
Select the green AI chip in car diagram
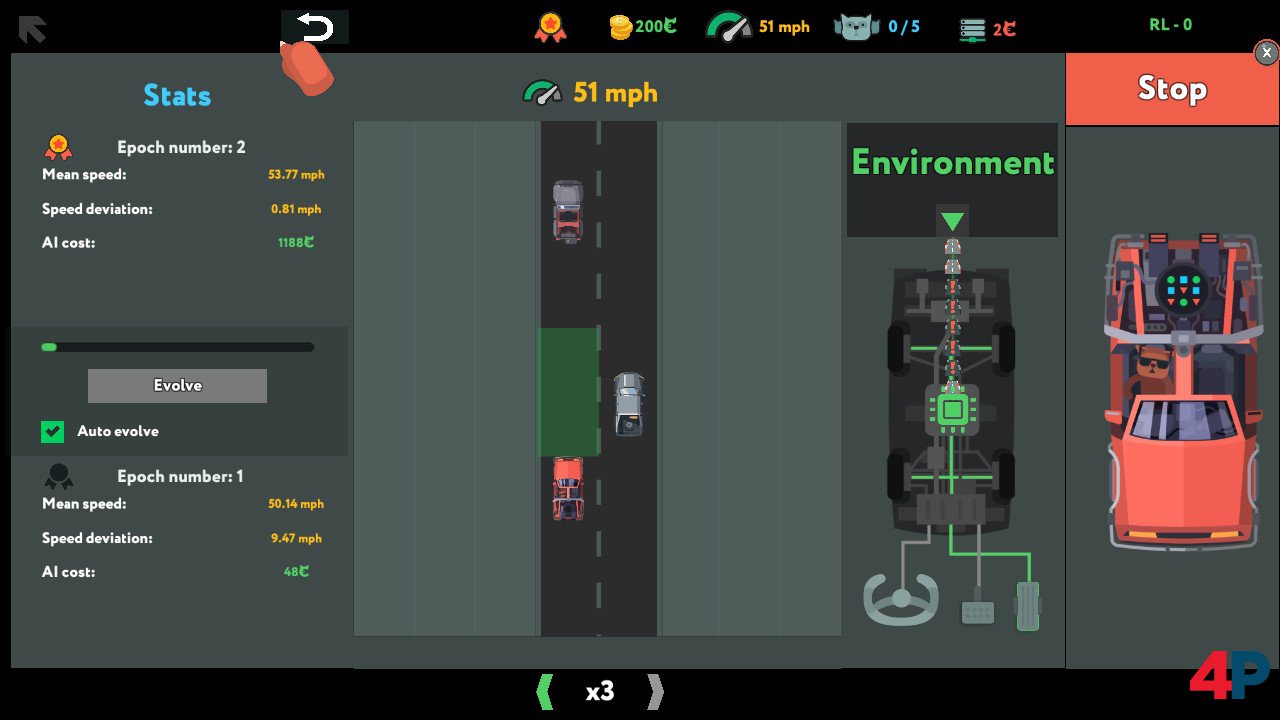(952, 409)
